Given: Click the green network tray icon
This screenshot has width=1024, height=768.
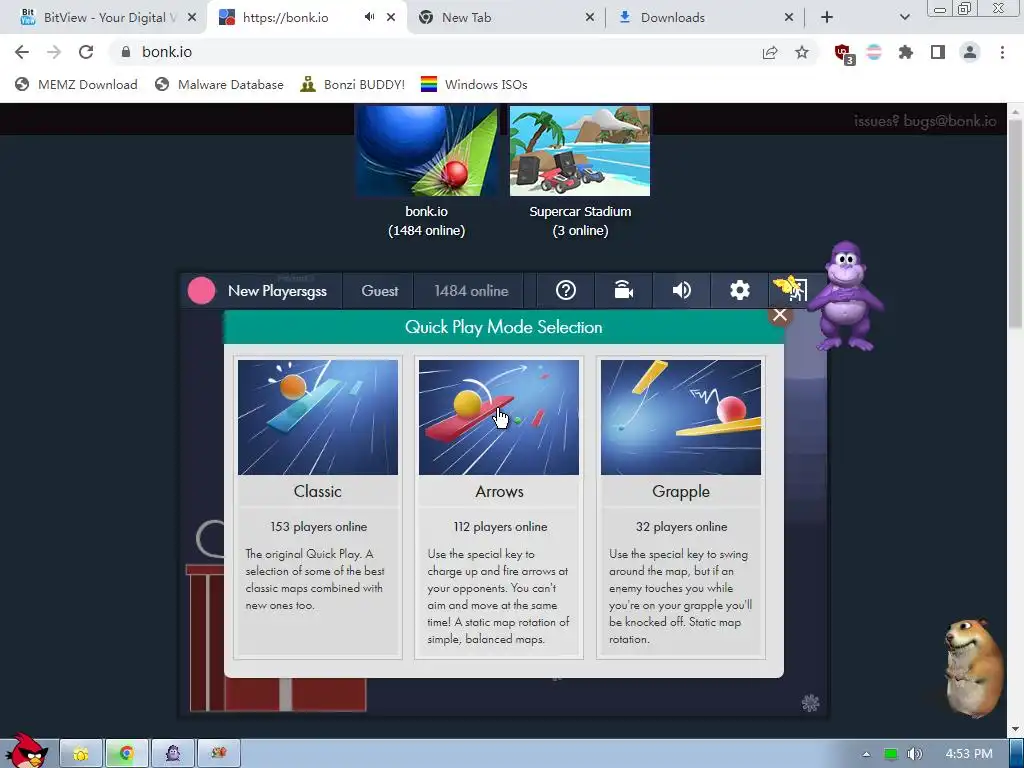Looking at the screenshot, I should (x=890, y=754).
